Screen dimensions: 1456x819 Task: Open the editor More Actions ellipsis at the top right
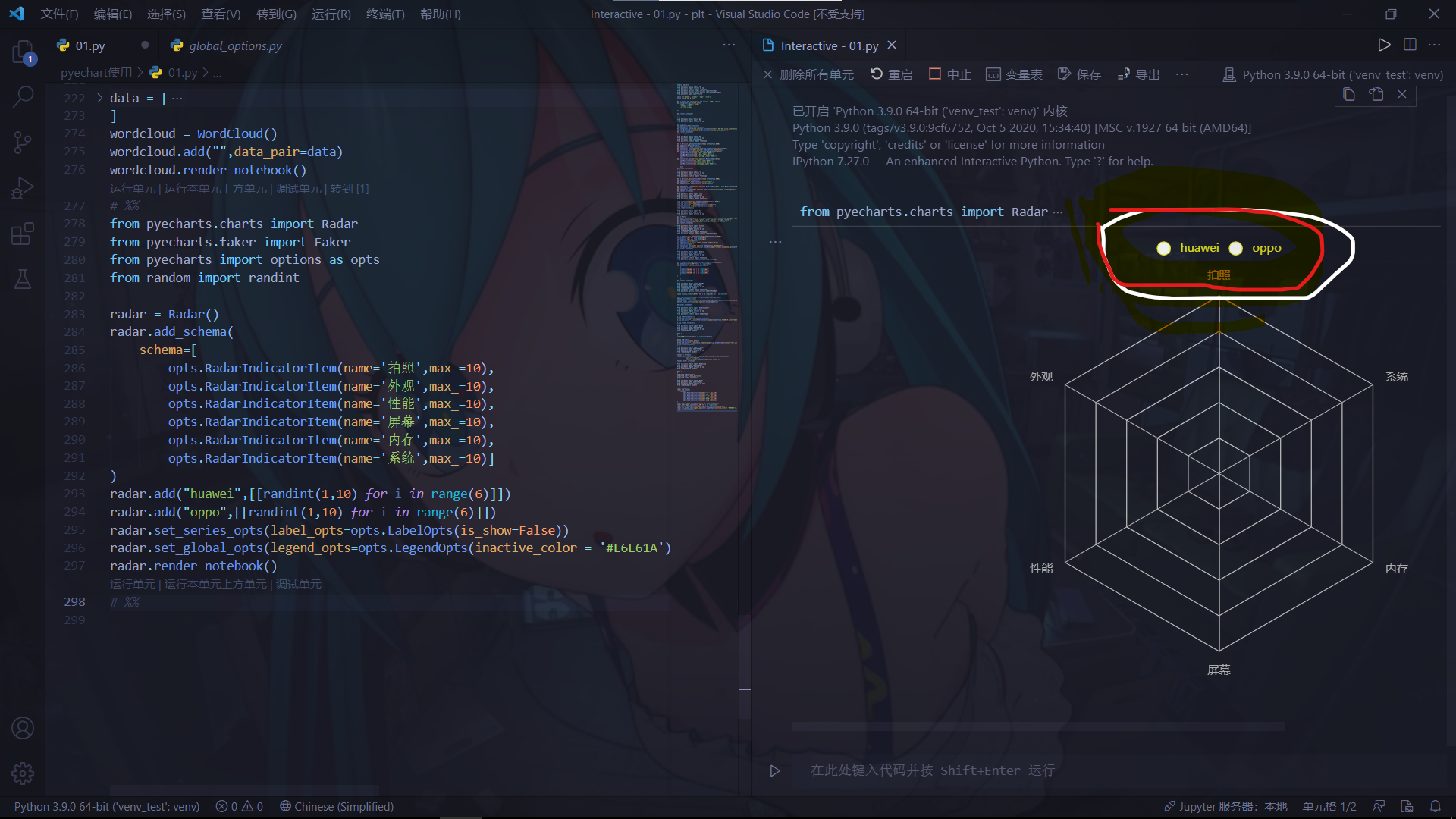1434,45
